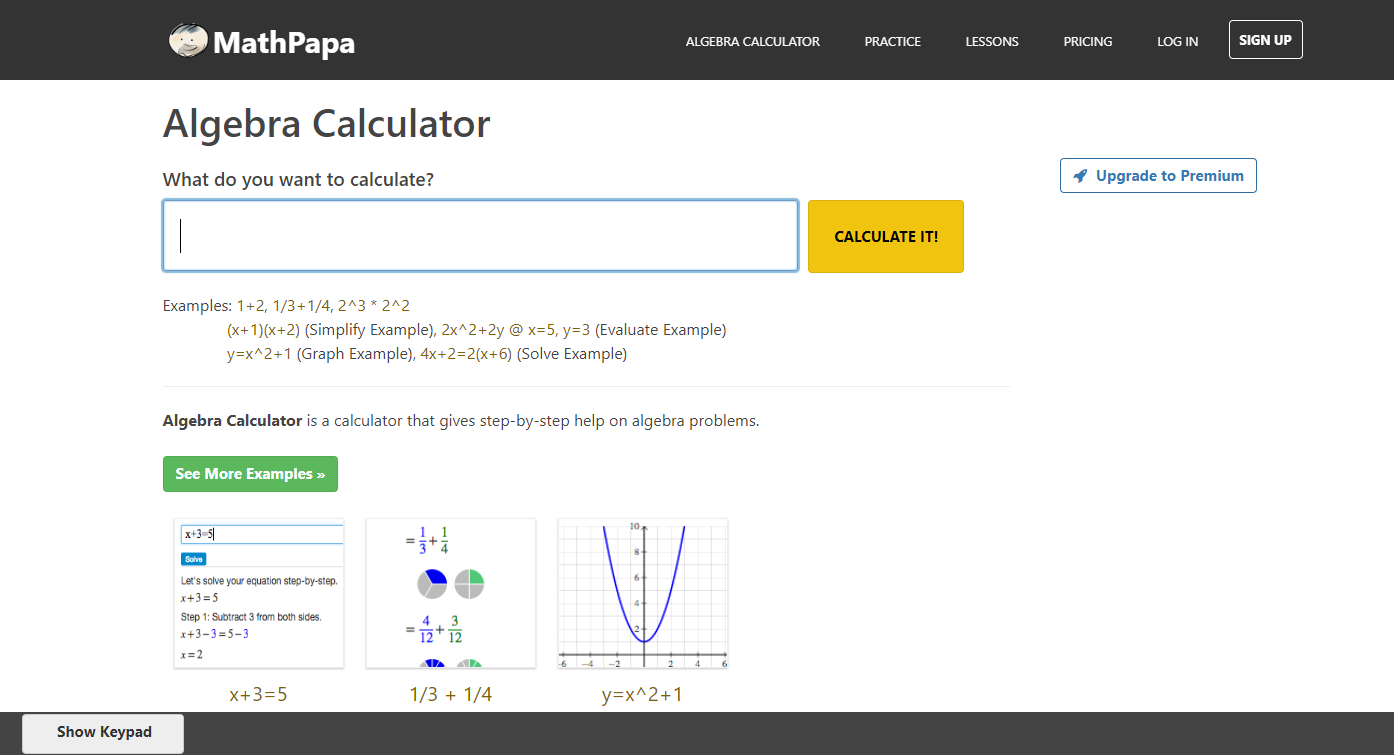Click the rocket icon in Upgrade button

tap(1080, 176)
